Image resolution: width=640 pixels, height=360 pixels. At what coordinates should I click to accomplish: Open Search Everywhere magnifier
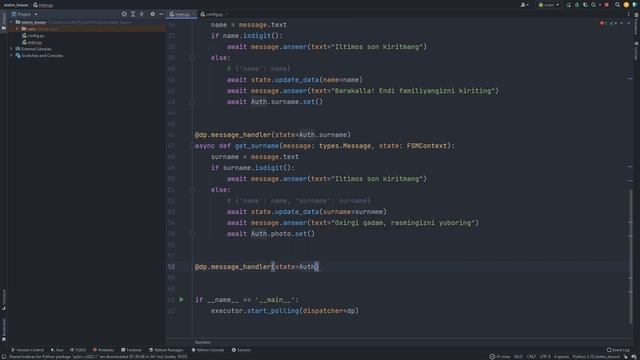pos(618,5)
